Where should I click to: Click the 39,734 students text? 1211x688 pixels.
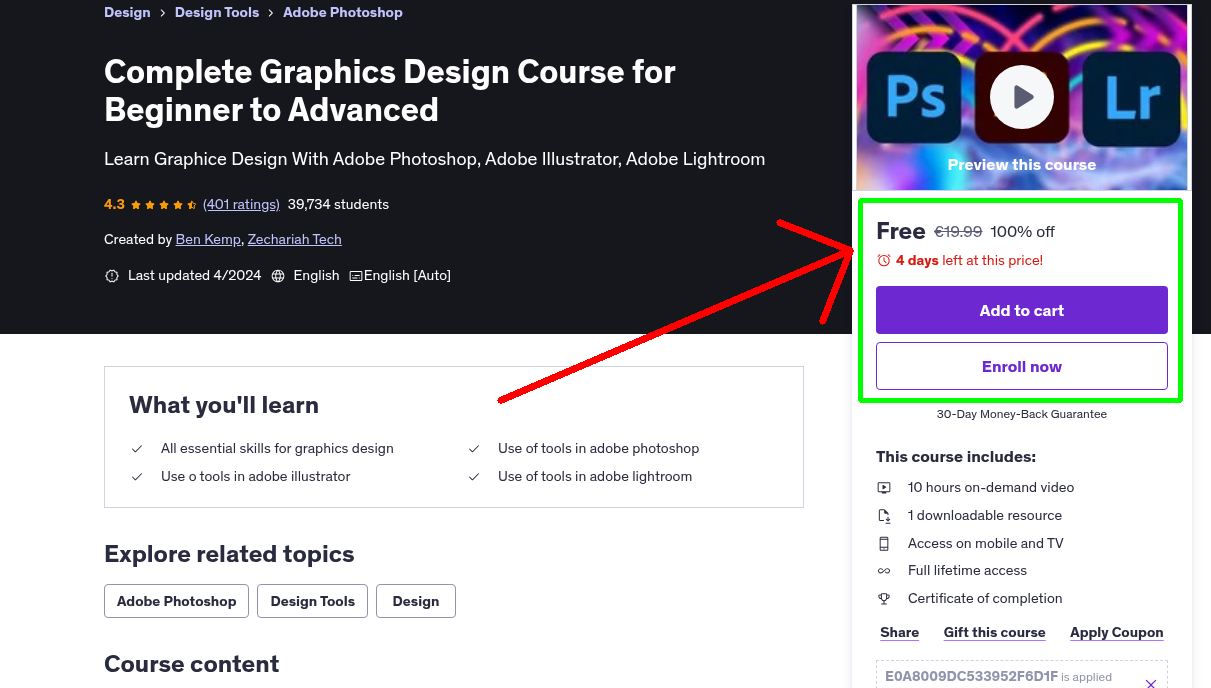pos(338,204)
